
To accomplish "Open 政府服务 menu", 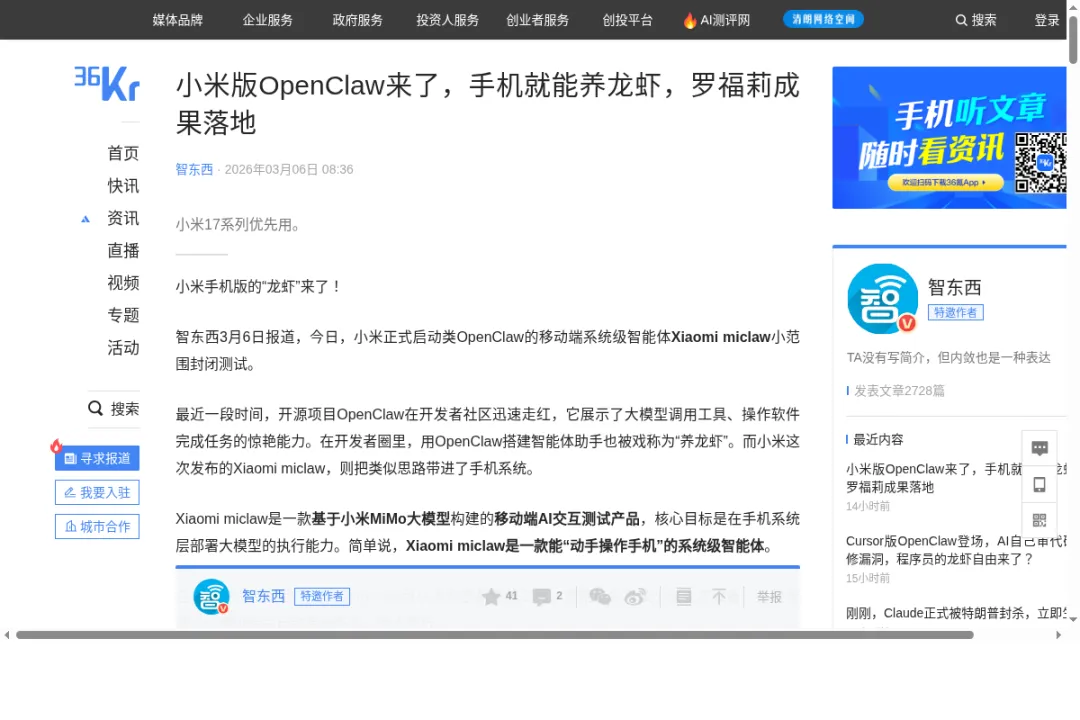I will [357, 20].
